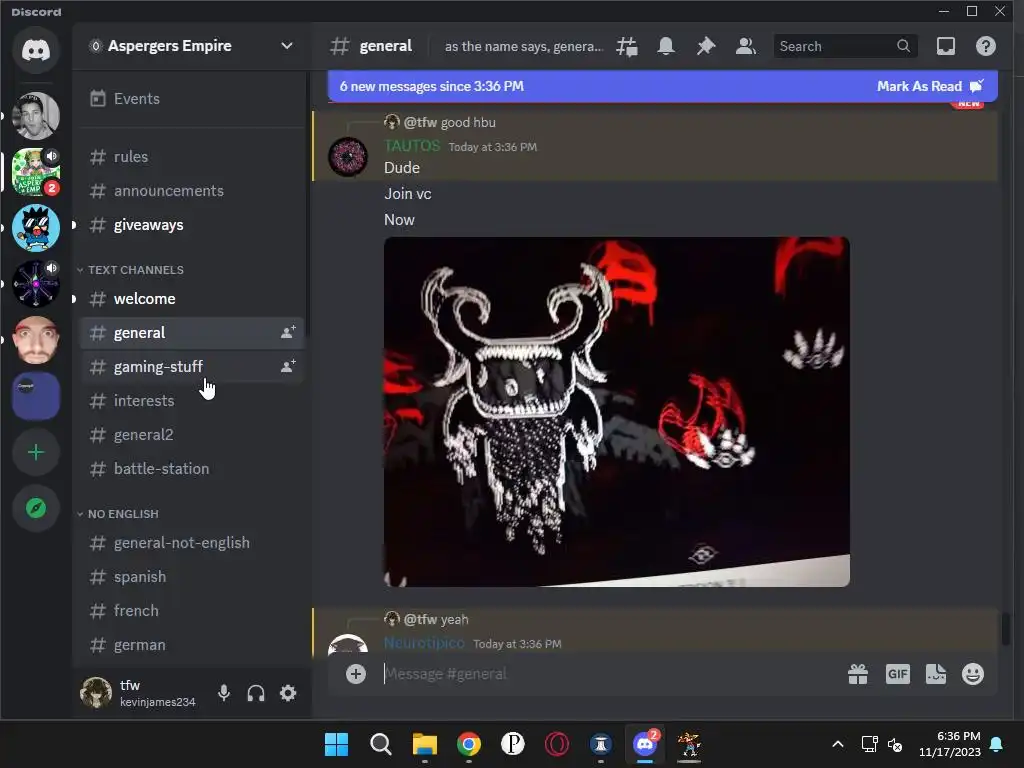Open User Settings gear
Screen dimensions: 1024x768
(288, 693)
